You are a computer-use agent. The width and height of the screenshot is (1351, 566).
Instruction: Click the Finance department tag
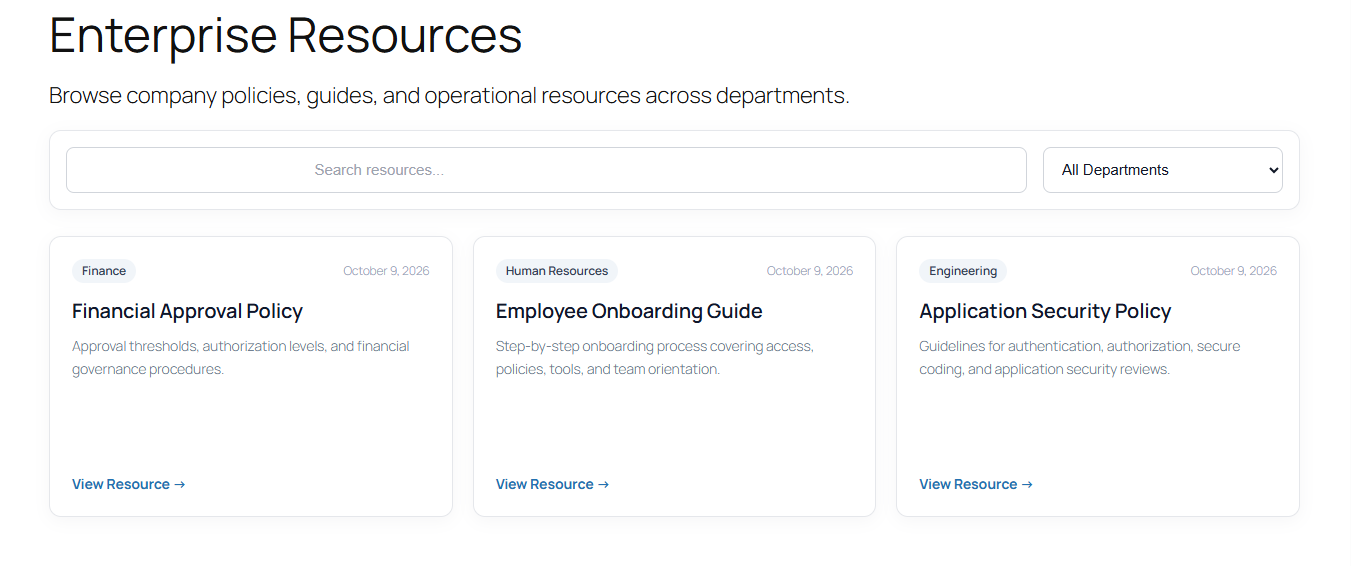(104, 271)
